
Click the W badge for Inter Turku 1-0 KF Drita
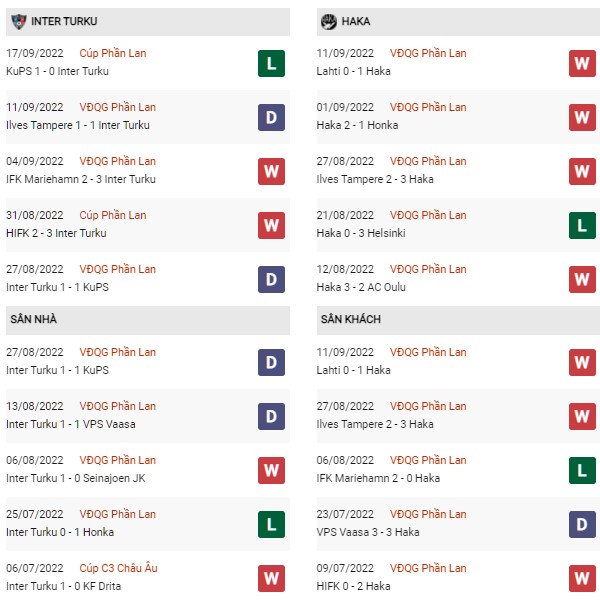[x=271, y=578]
